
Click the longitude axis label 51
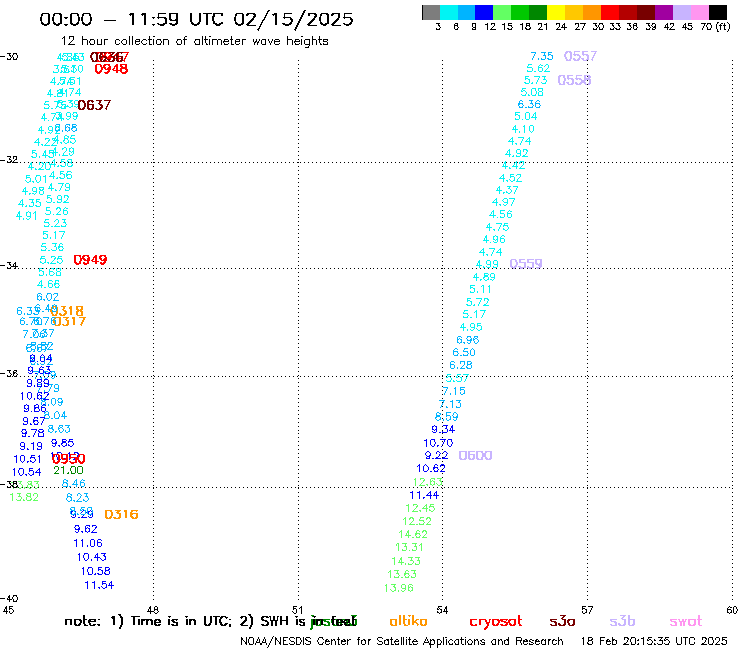tap(297, 610)
